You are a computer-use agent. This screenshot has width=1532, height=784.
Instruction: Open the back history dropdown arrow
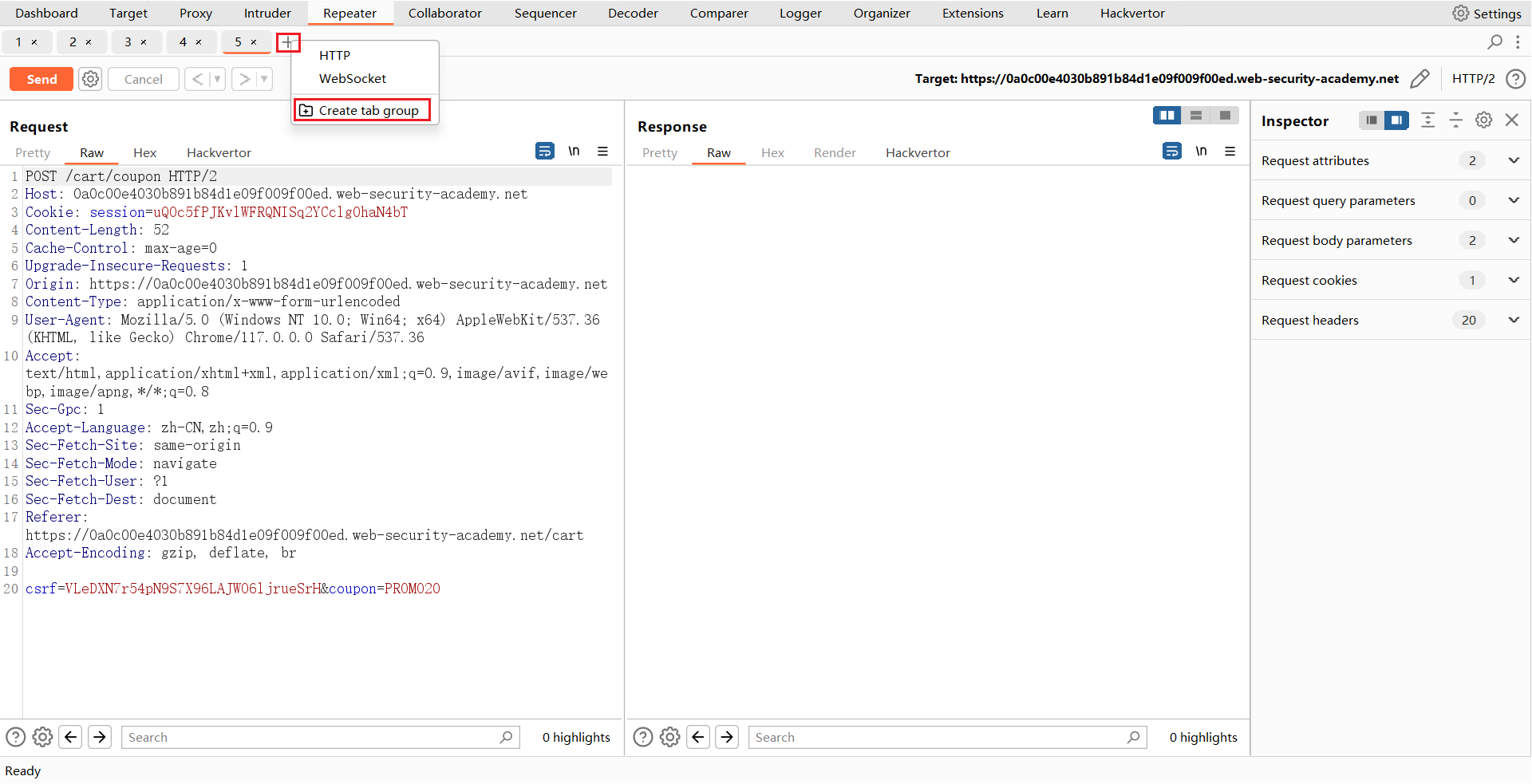click(217, 79)
